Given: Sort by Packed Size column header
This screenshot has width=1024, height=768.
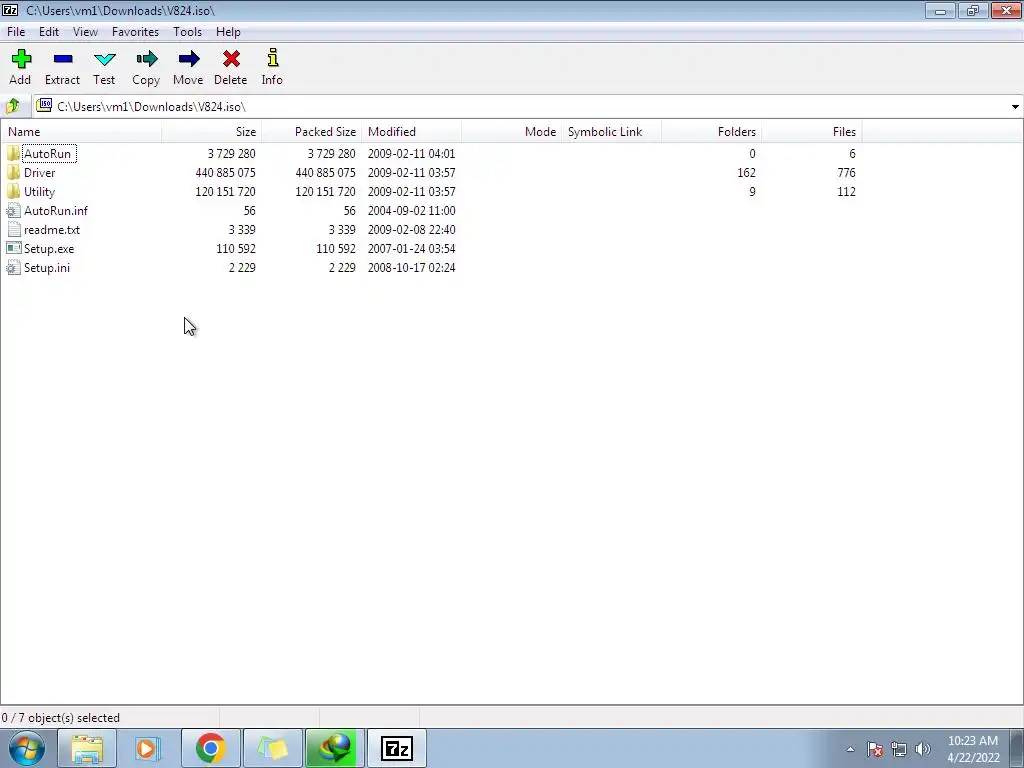Looking at the screenshot, I should (x=312, y=132).
